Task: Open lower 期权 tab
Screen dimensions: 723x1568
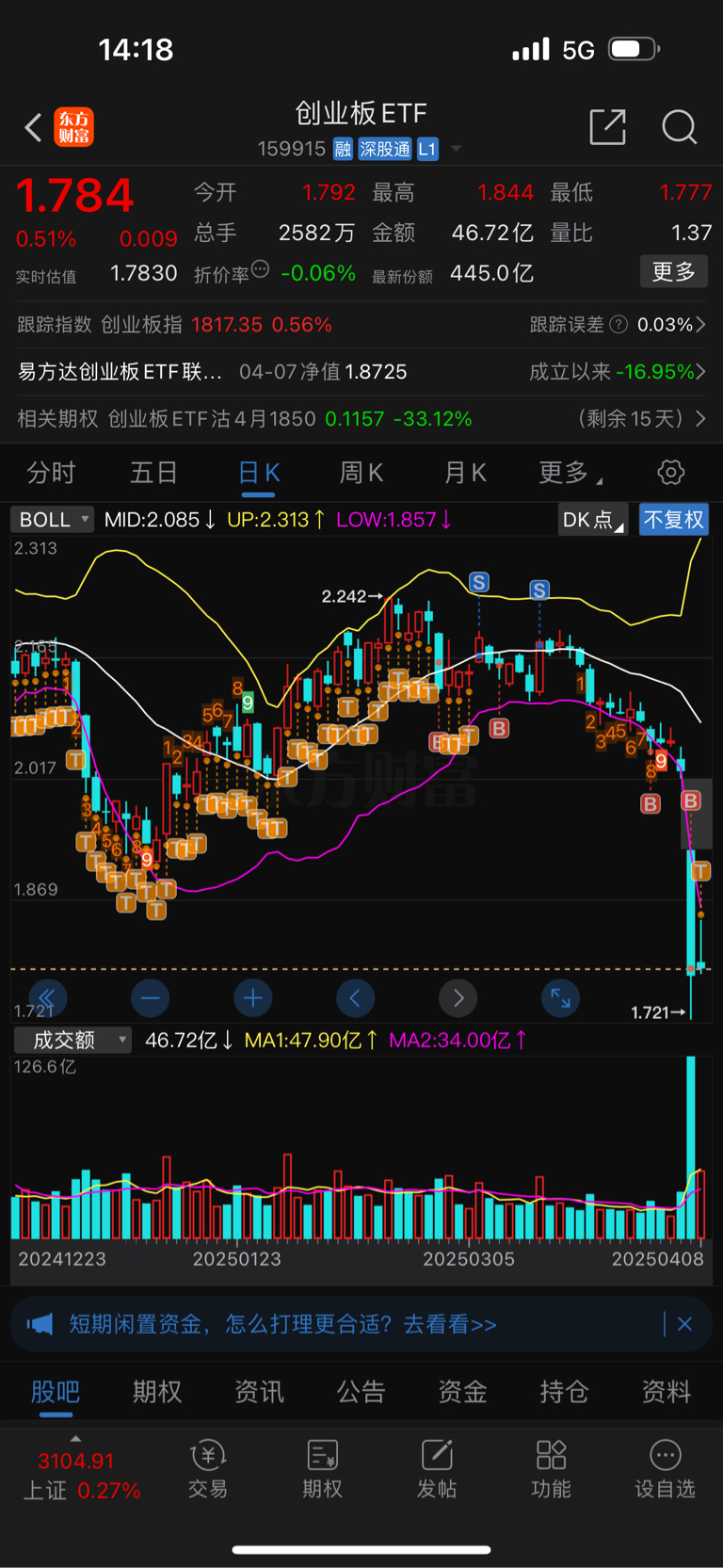Action: tap(157, 1391)
